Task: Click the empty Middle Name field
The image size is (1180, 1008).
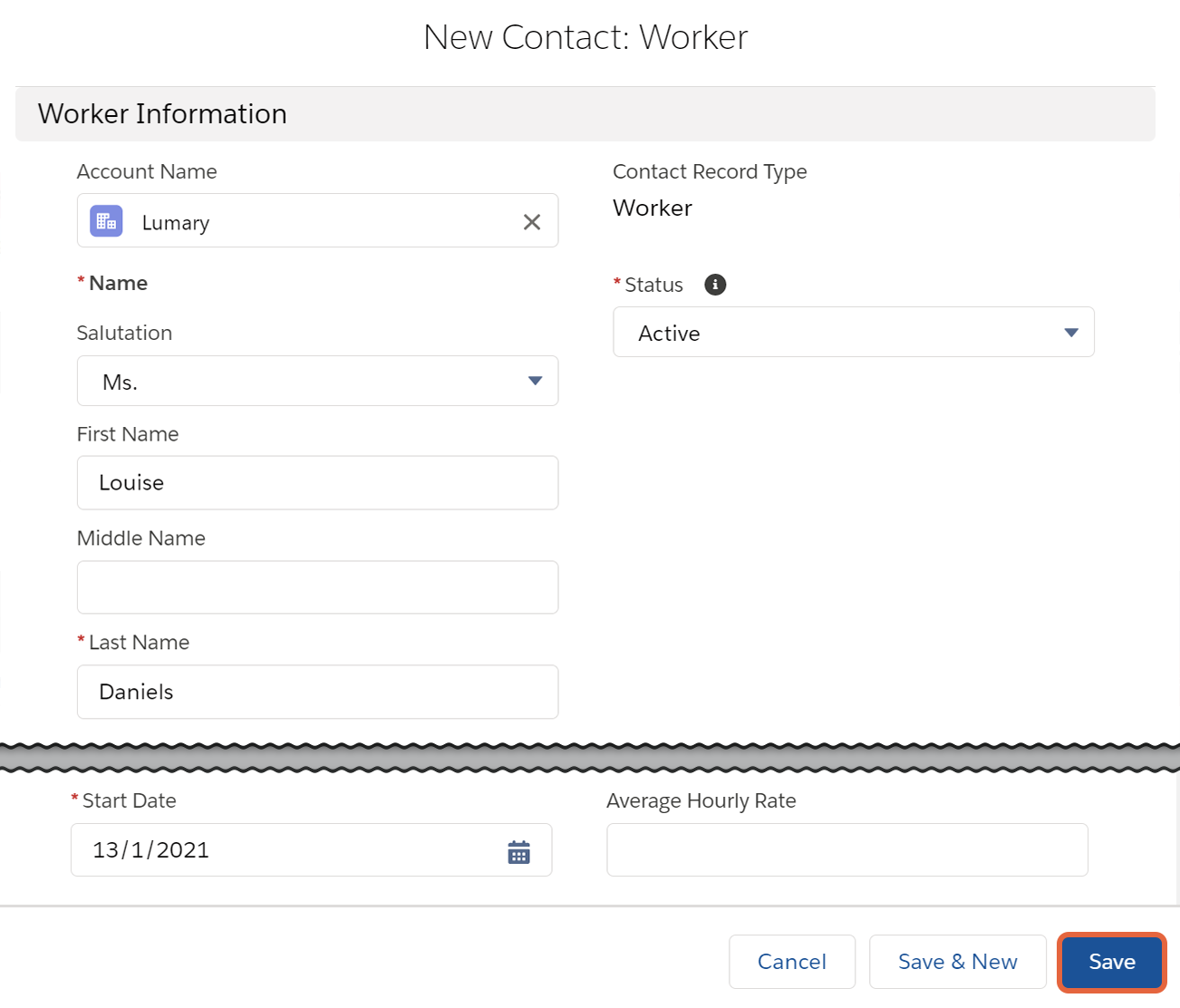Action: (317, 587)
